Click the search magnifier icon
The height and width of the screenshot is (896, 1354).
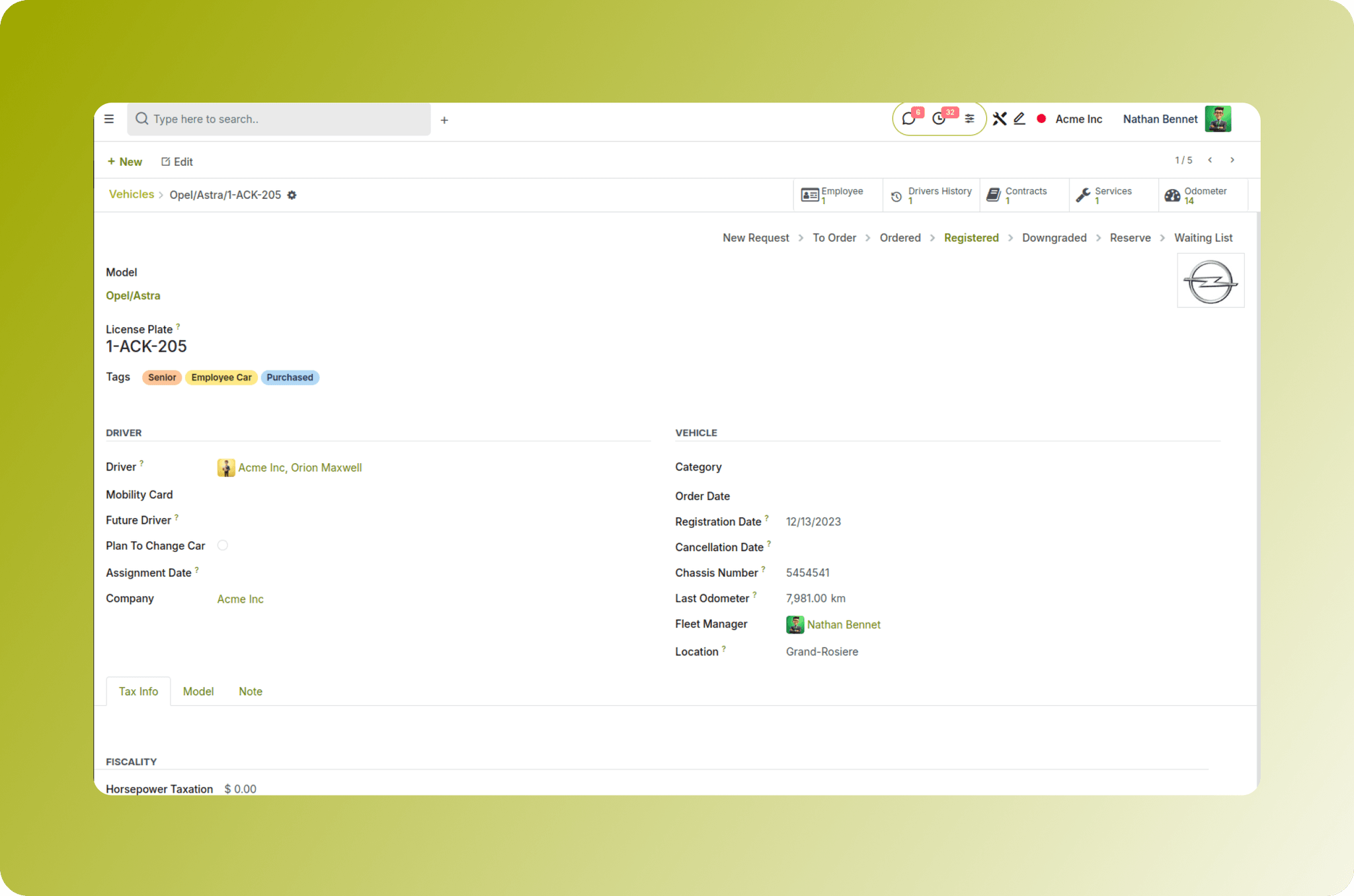coord(141,119)
